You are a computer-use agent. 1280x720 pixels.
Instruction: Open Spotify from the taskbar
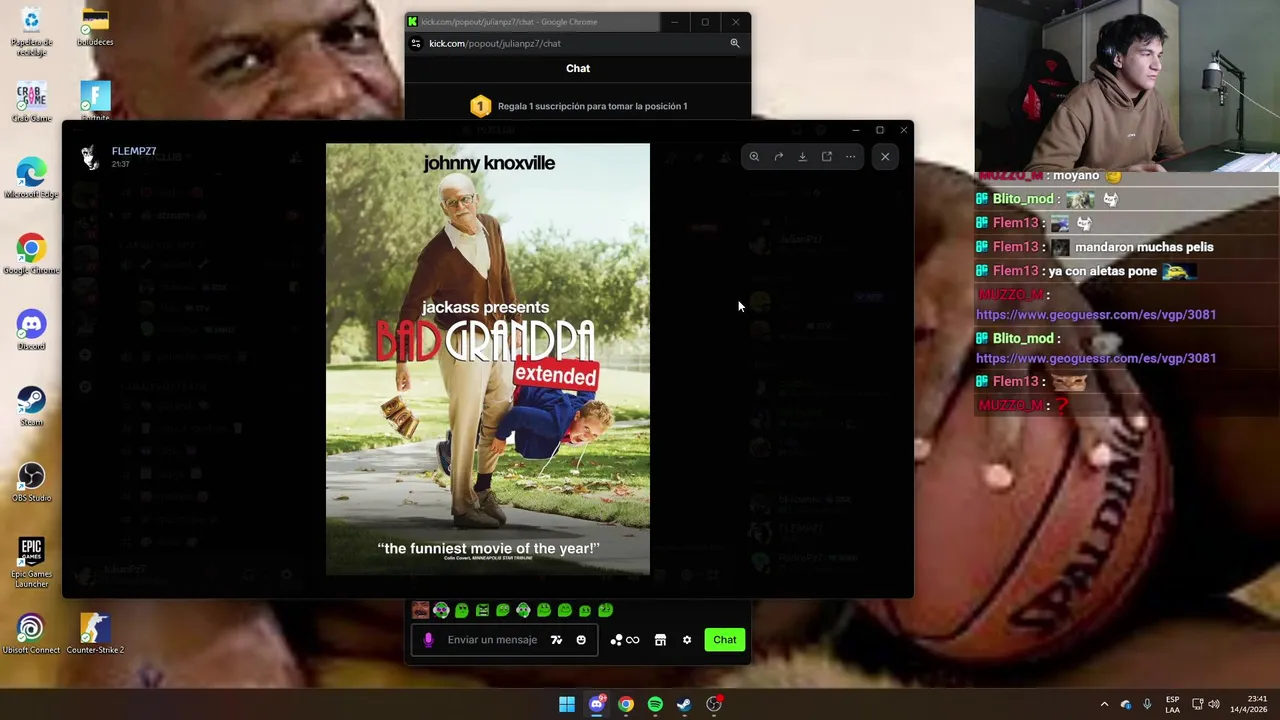pos(655,704)
